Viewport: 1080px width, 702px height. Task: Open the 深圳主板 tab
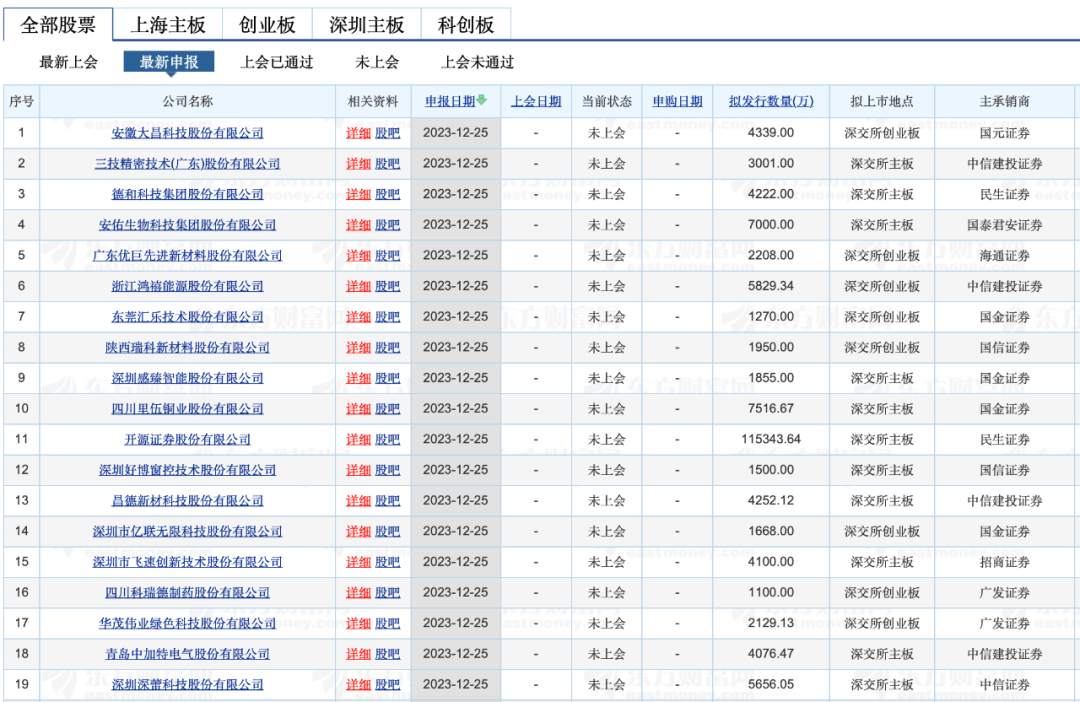[x=366, y=25]
